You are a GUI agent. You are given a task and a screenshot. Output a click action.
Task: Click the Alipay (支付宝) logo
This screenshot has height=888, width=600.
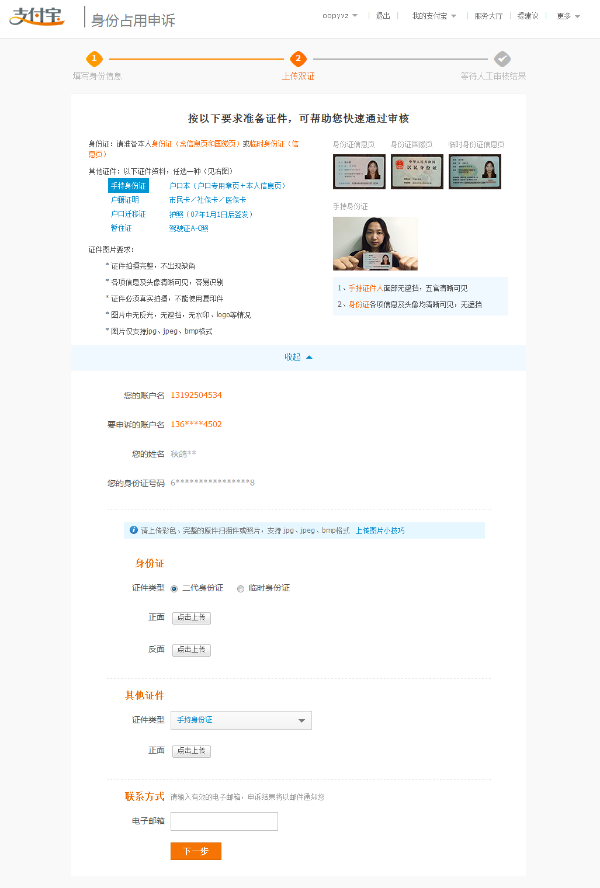(x=36, y=17)
